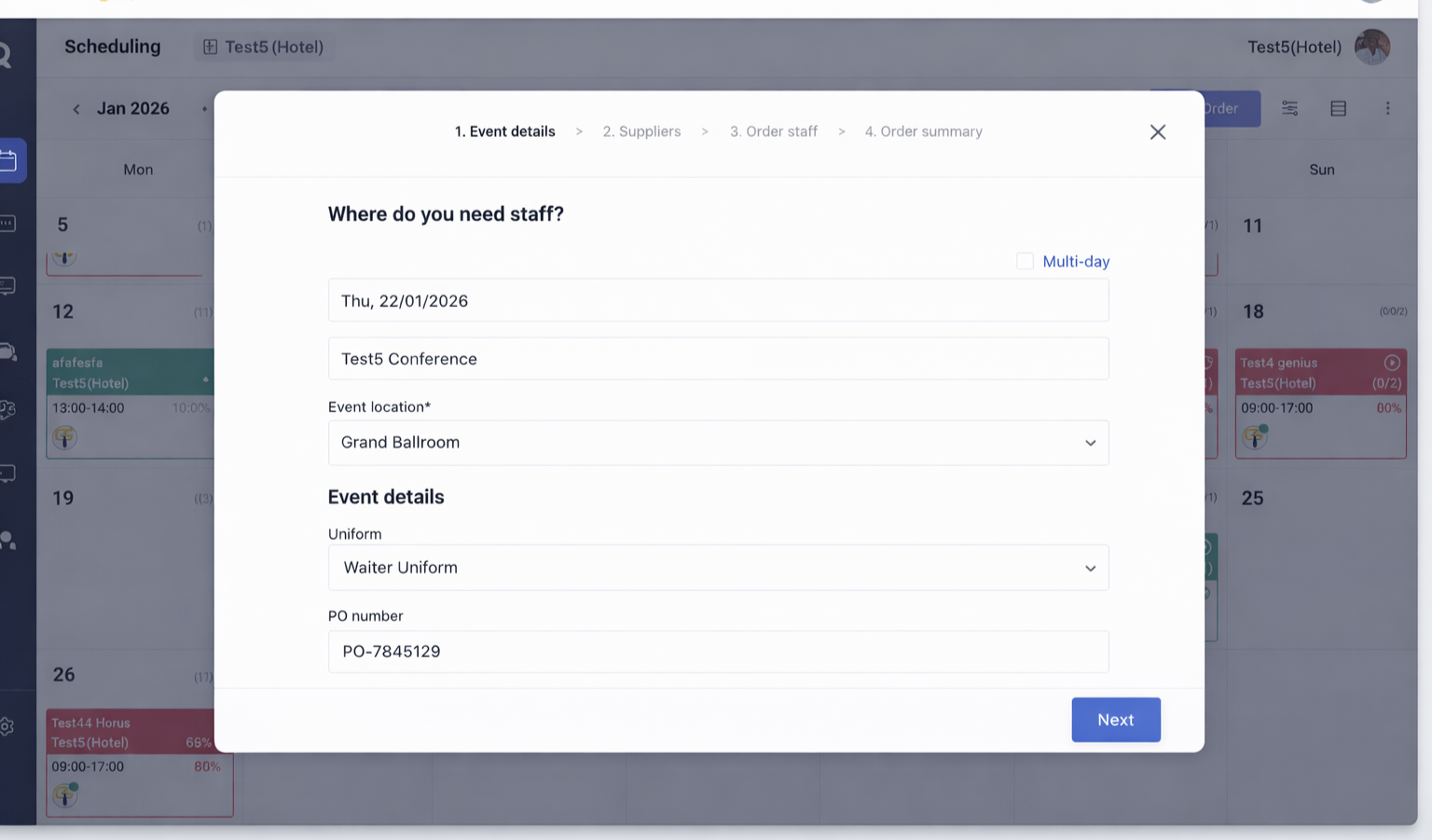Click the staff avatar on Test44 Horus event
The image size is (1432, 840).
(x=64, y=795)
